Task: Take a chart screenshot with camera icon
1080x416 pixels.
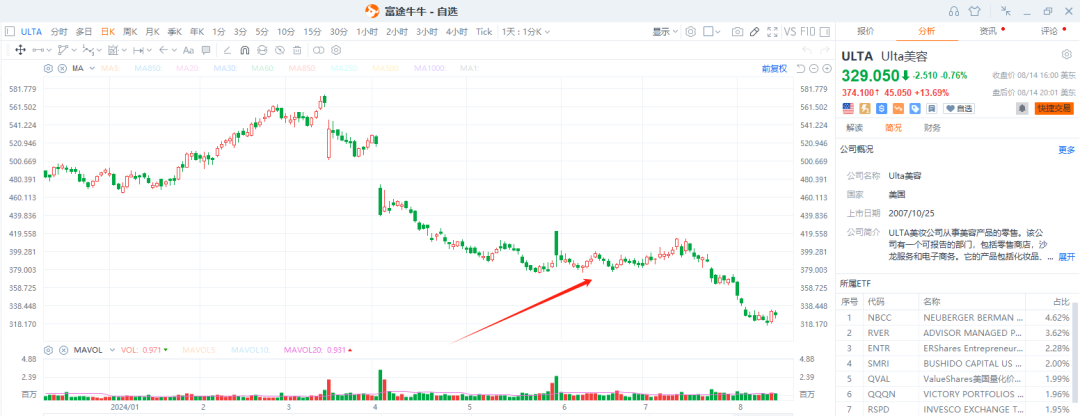Action: pos(738,32)
